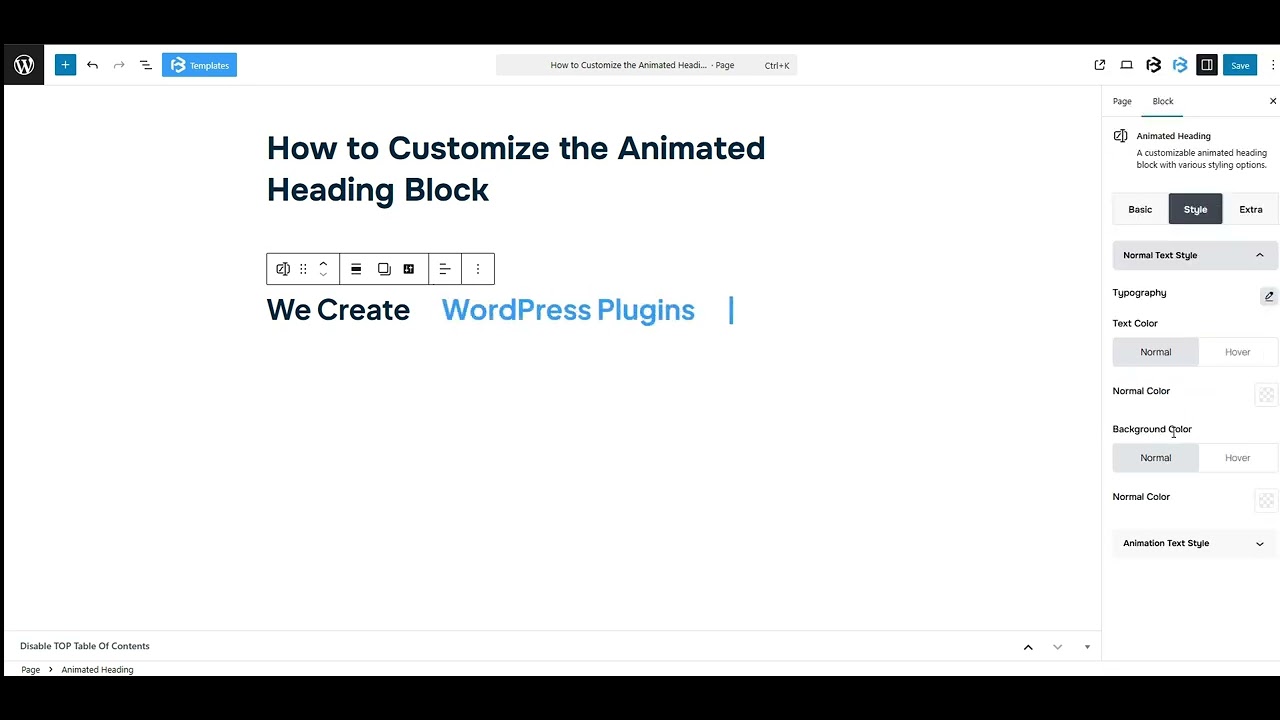Click the Save button
The image size is (1280, 720).
pyautogui.click(x=1240, y=65)
